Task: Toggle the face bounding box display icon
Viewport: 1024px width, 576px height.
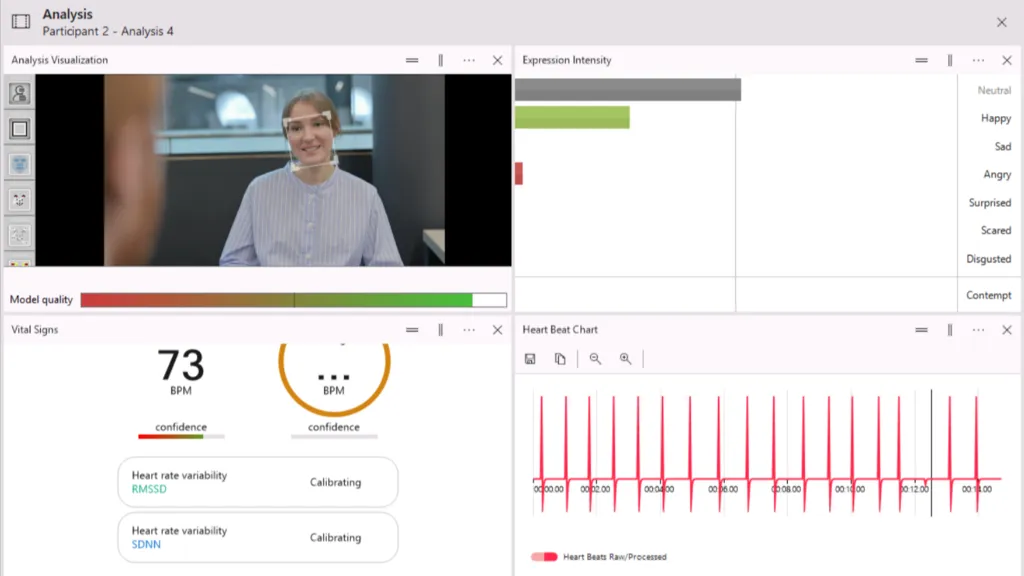Action: pos(19,129)
